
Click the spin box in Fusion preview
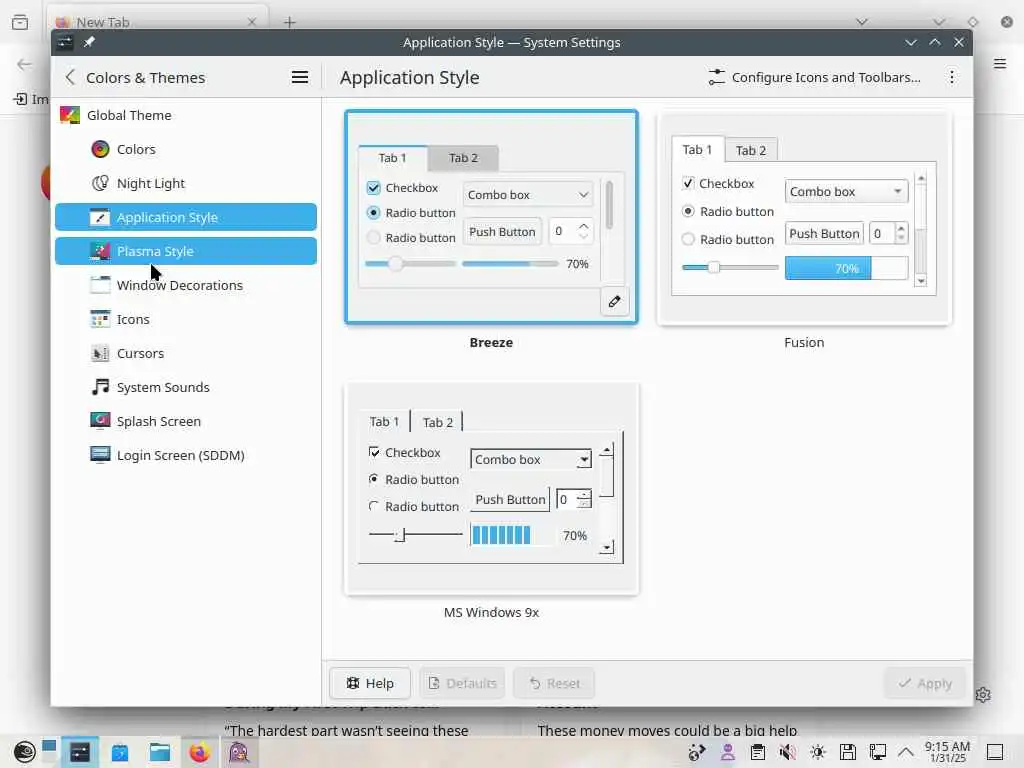888,233
